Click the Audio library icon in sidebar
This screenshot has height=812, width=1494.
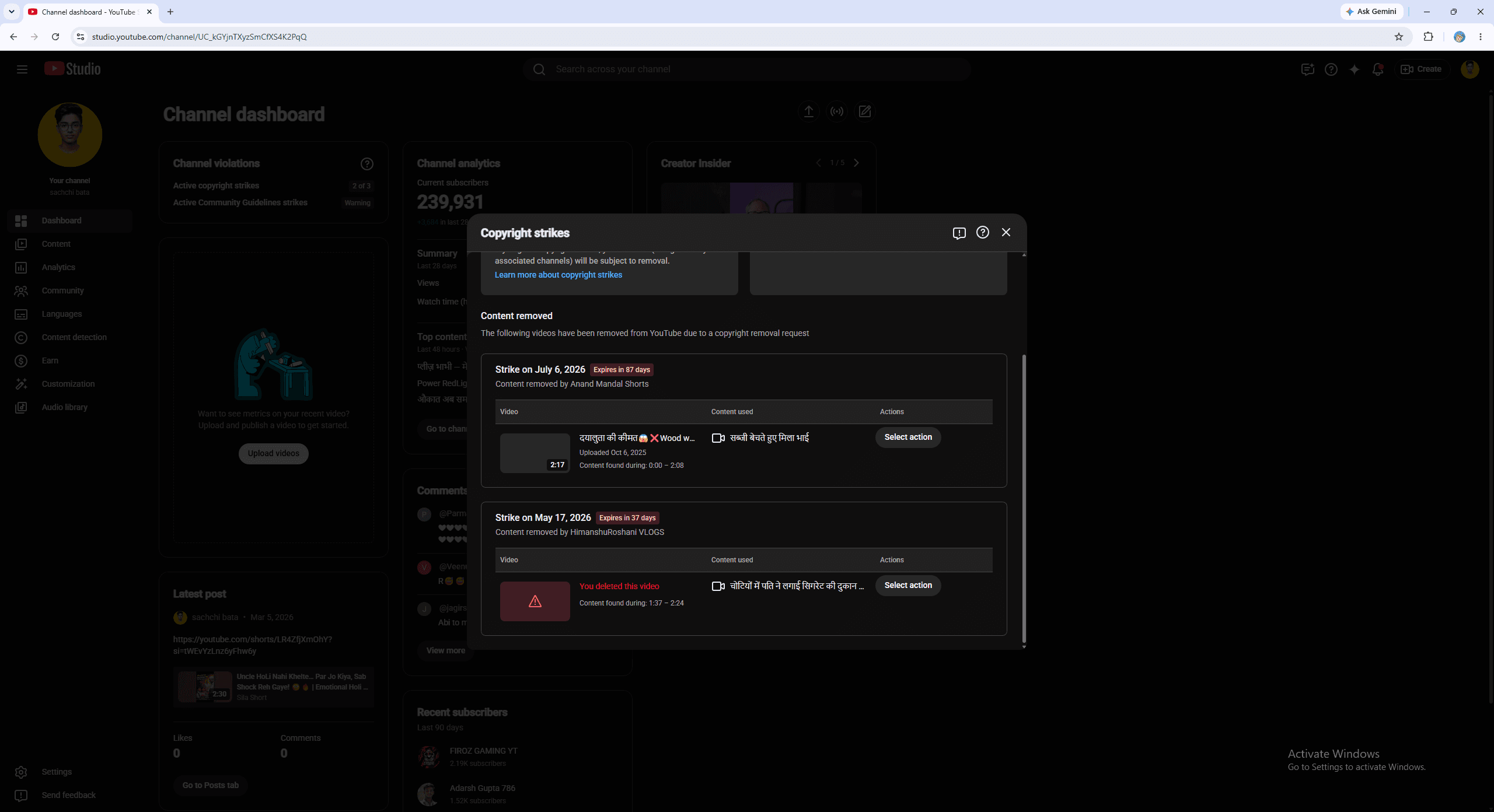click(x=21, y=407)
